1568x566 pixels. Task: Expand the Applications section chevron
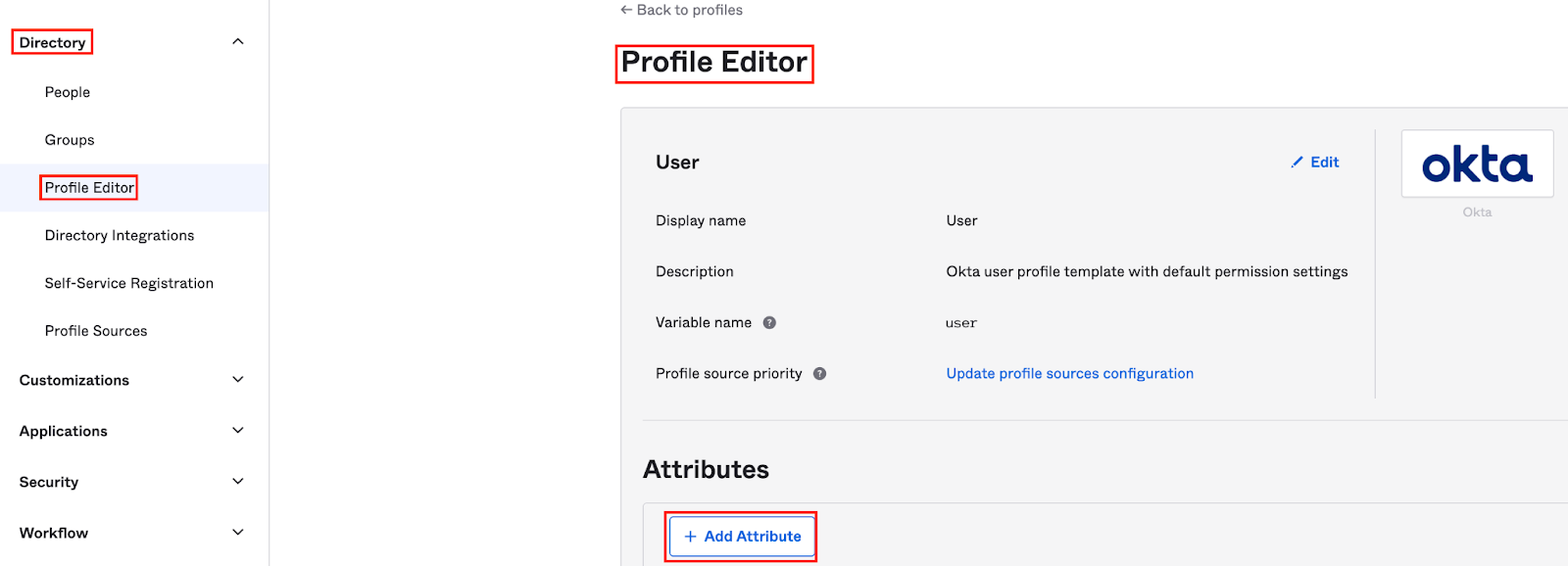(x=237, y=431)
